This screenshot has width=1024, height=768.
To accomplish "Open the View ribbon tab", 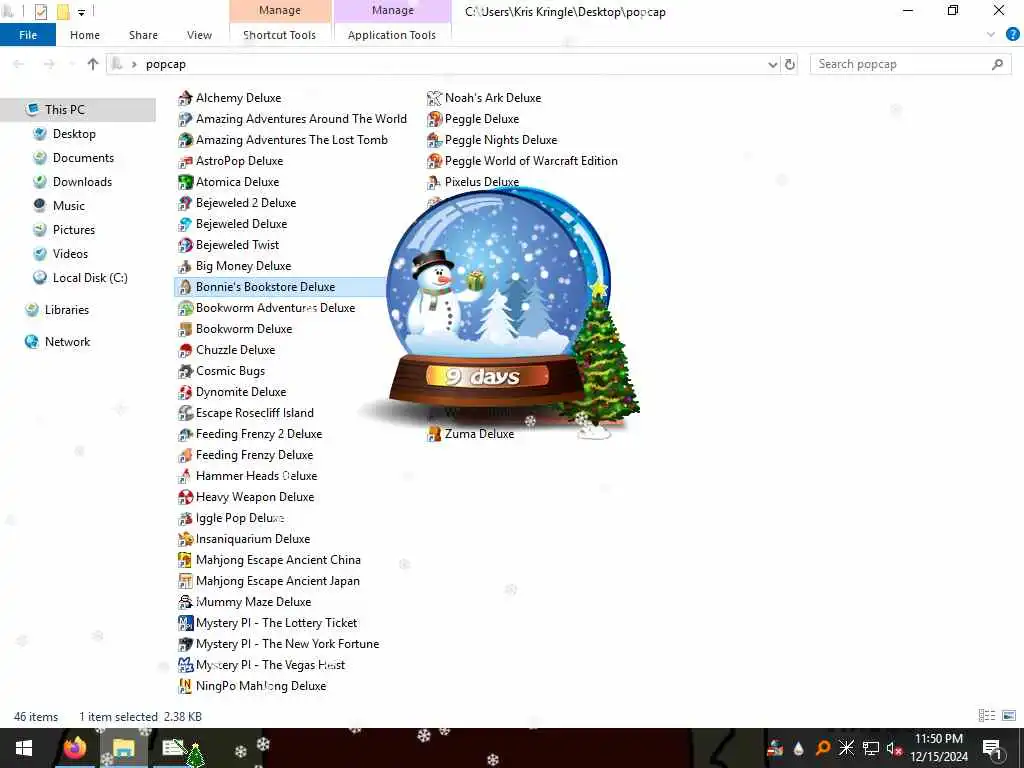I will coord(199,35).
